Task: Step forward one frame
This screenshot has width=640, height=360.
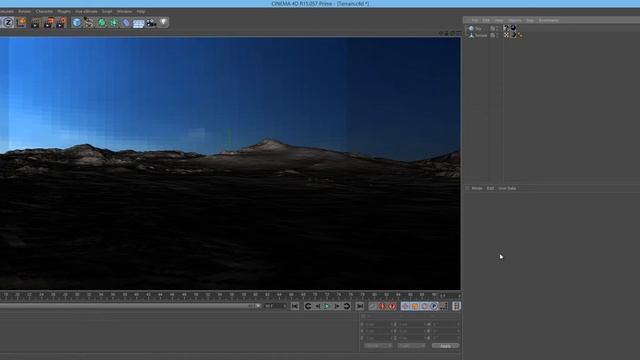Action: 337,306
